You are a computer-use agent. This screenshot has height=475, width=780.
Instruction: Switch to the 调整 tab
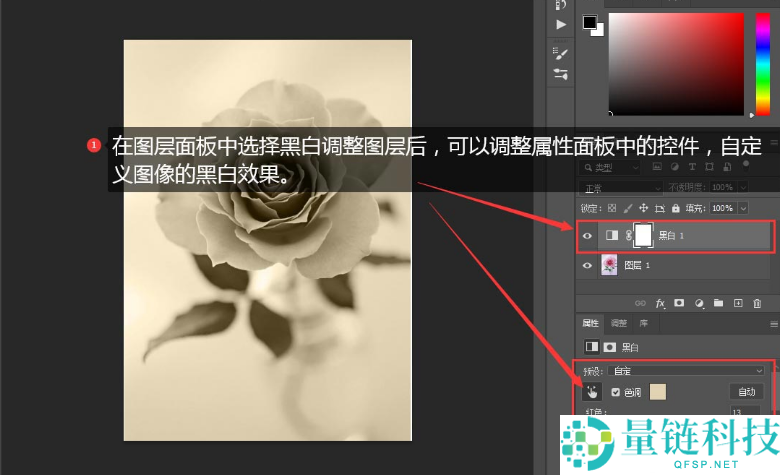click(x=618, y=323)
